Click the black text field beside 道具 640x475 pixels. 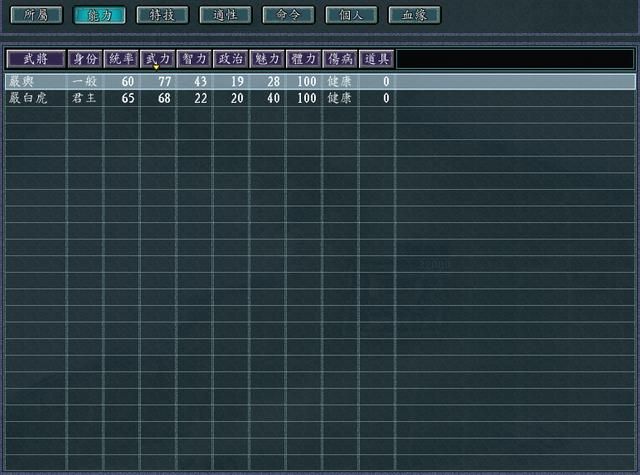click(x=514, y=59)
